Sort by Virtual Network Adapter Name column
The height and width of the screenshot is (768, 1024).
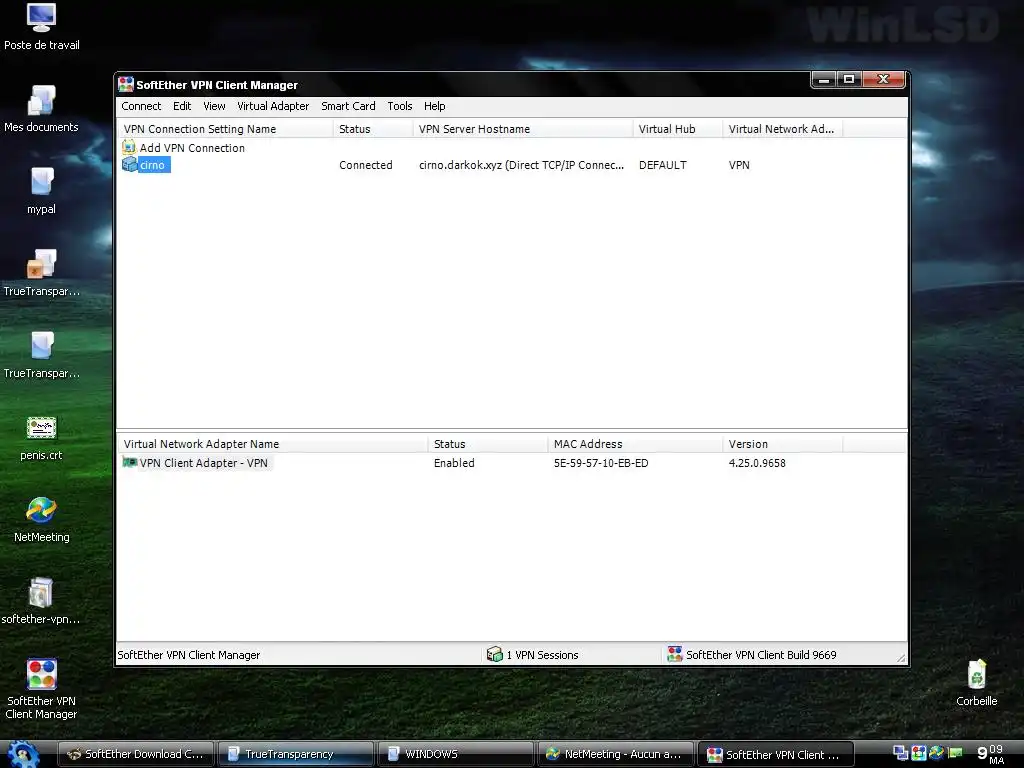coord(272,443)
